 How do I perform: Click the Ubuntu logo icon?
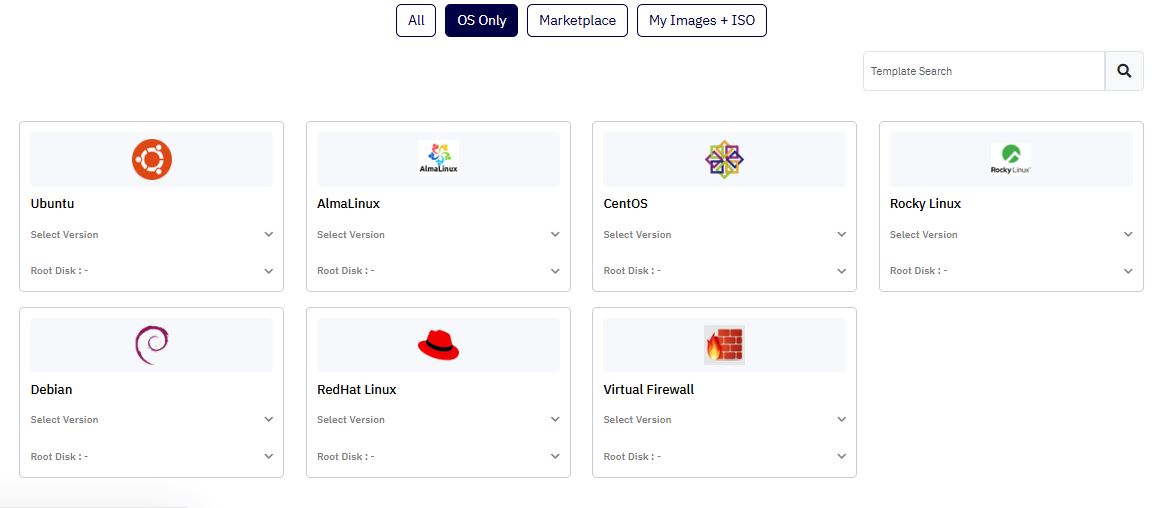coord(152,159)
